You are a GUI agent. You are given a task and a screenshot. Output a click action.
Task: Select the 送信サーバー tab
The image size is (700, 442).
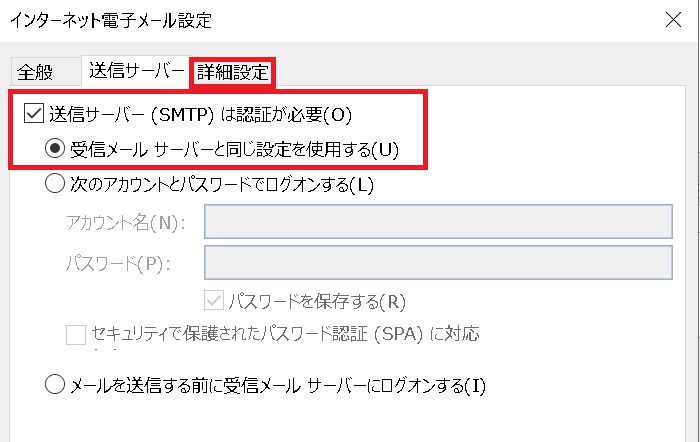point(136,71)
